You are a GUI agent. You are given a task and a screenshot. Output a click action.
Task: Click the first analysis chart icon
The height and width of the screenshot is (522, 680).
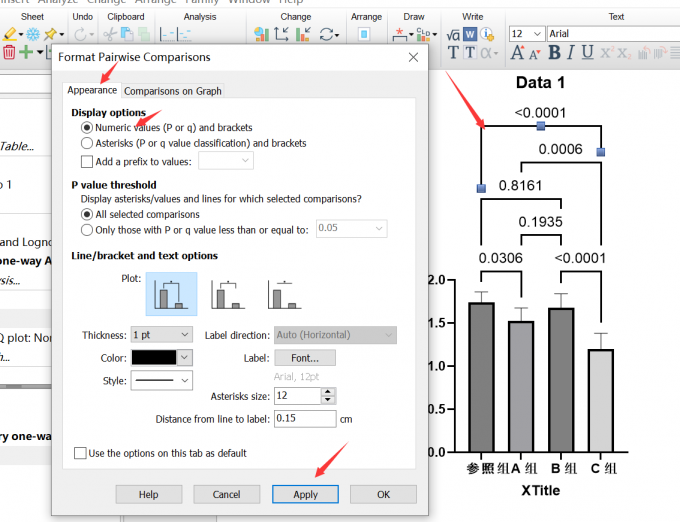(167, 34)
